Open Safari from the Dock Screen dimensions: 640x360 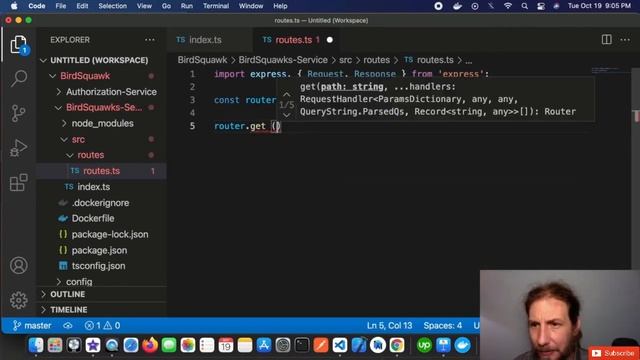pos(131,345)
